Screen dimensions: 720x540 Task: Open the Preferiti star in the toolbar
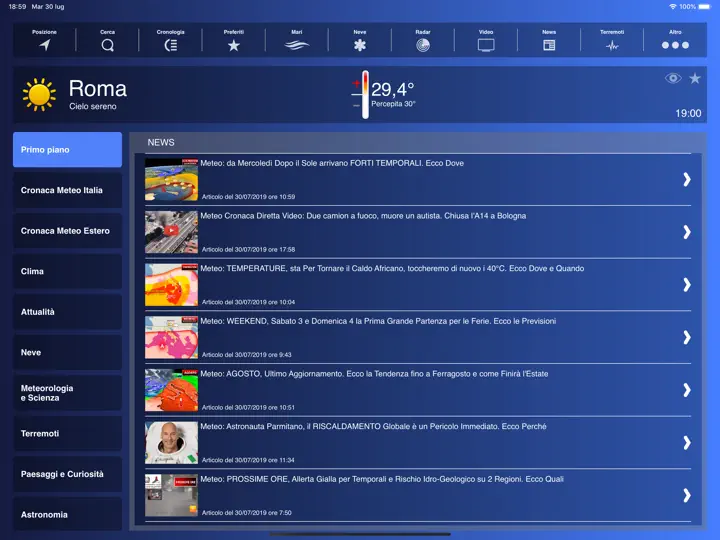point(234,45)
